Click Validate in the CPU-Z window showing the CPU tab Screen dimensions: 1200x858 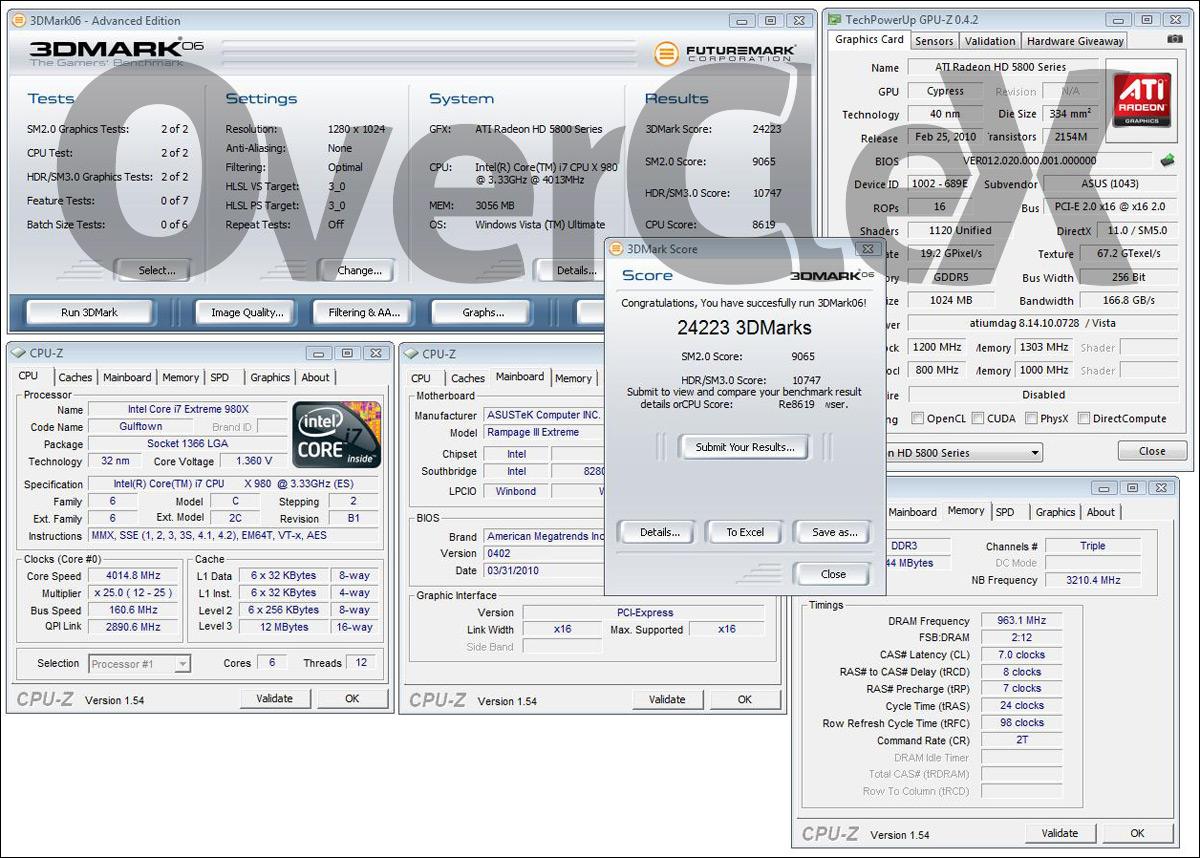click(x=275, y=699)
